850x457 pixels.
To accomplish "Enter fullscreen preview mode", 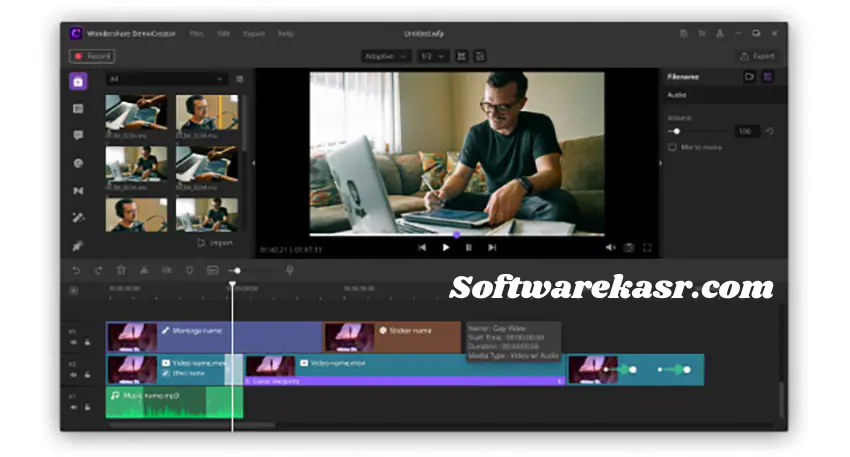I will click(648, 247).
